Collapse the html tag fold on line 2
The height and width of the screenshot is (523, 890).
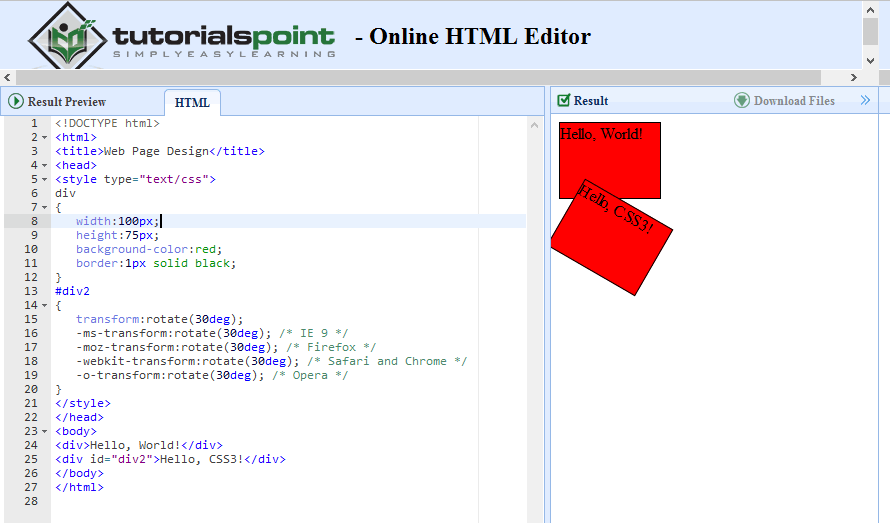point(45,137)
